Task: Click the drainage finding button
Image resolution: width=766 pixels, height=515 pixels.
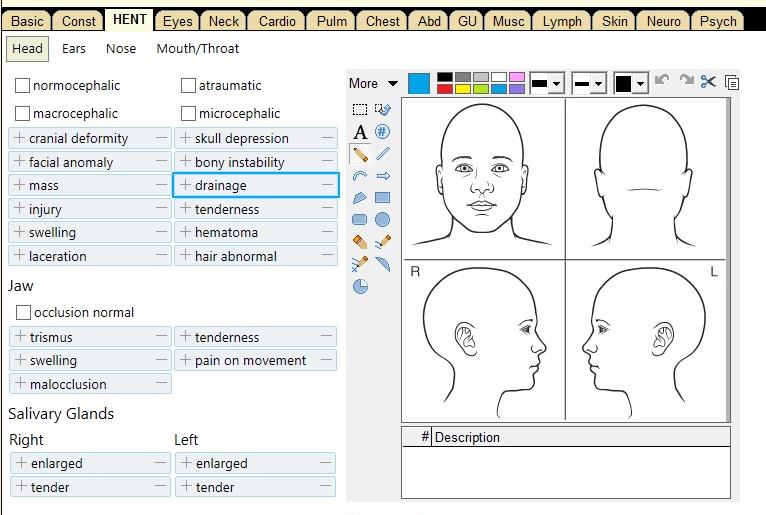Action: tap(255, 185)
